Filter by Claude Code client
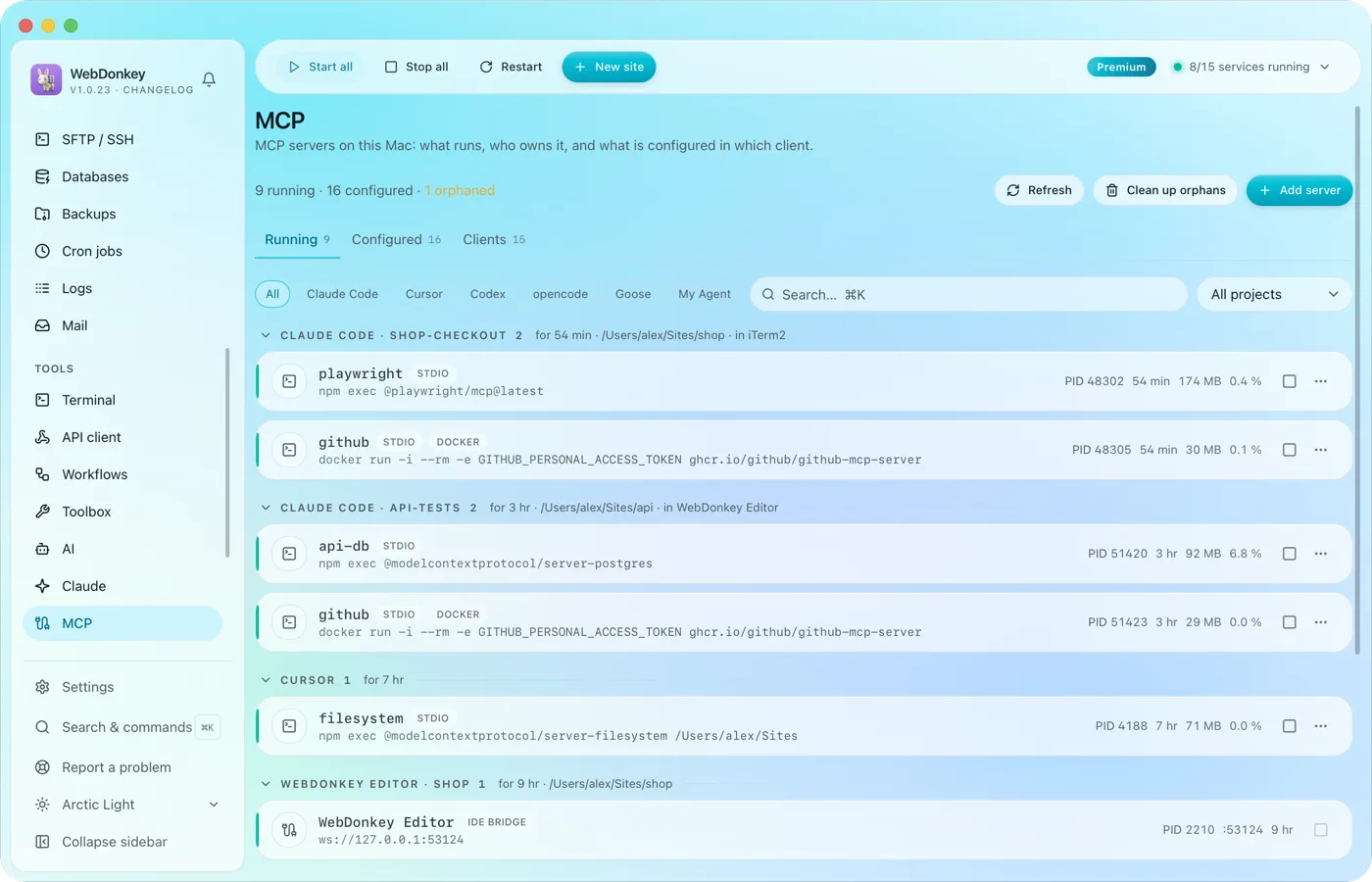The height and width of the screenshot is (882, 1372). tap(342, 294)
